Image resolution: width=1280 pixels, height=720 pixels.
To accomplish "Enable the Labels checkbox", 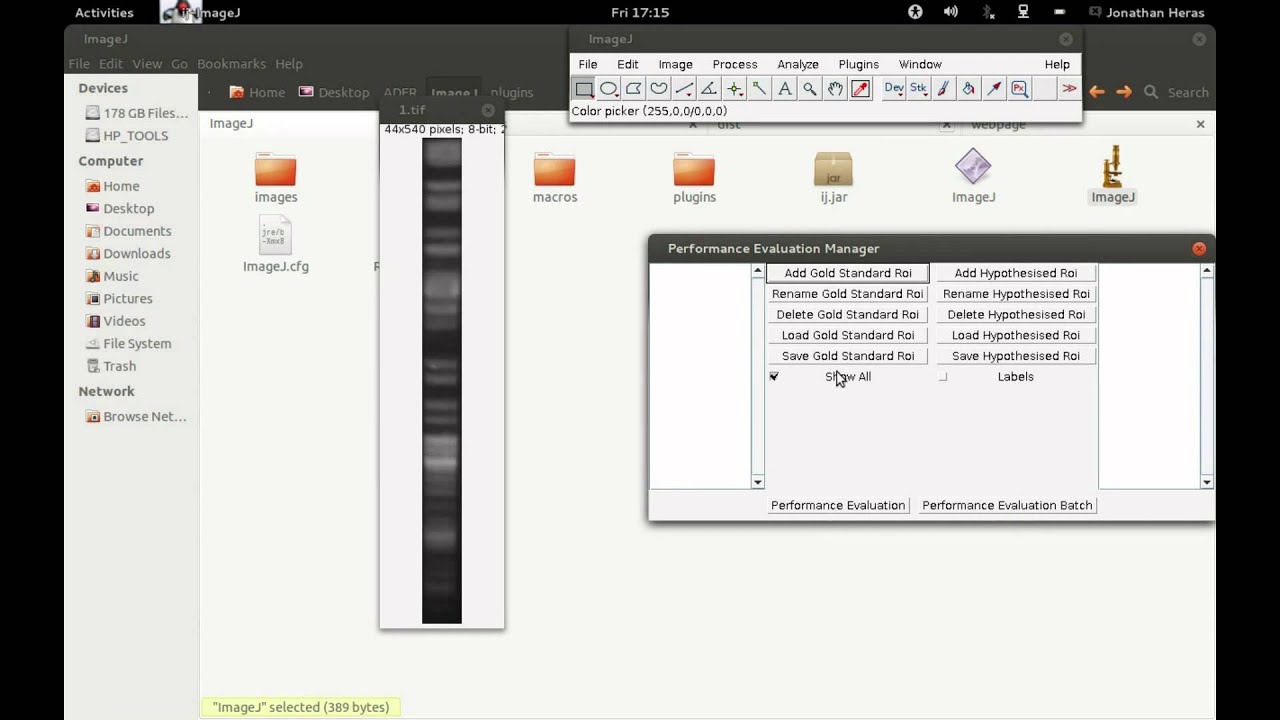I will pyautogui.click(x=943, y=377).
